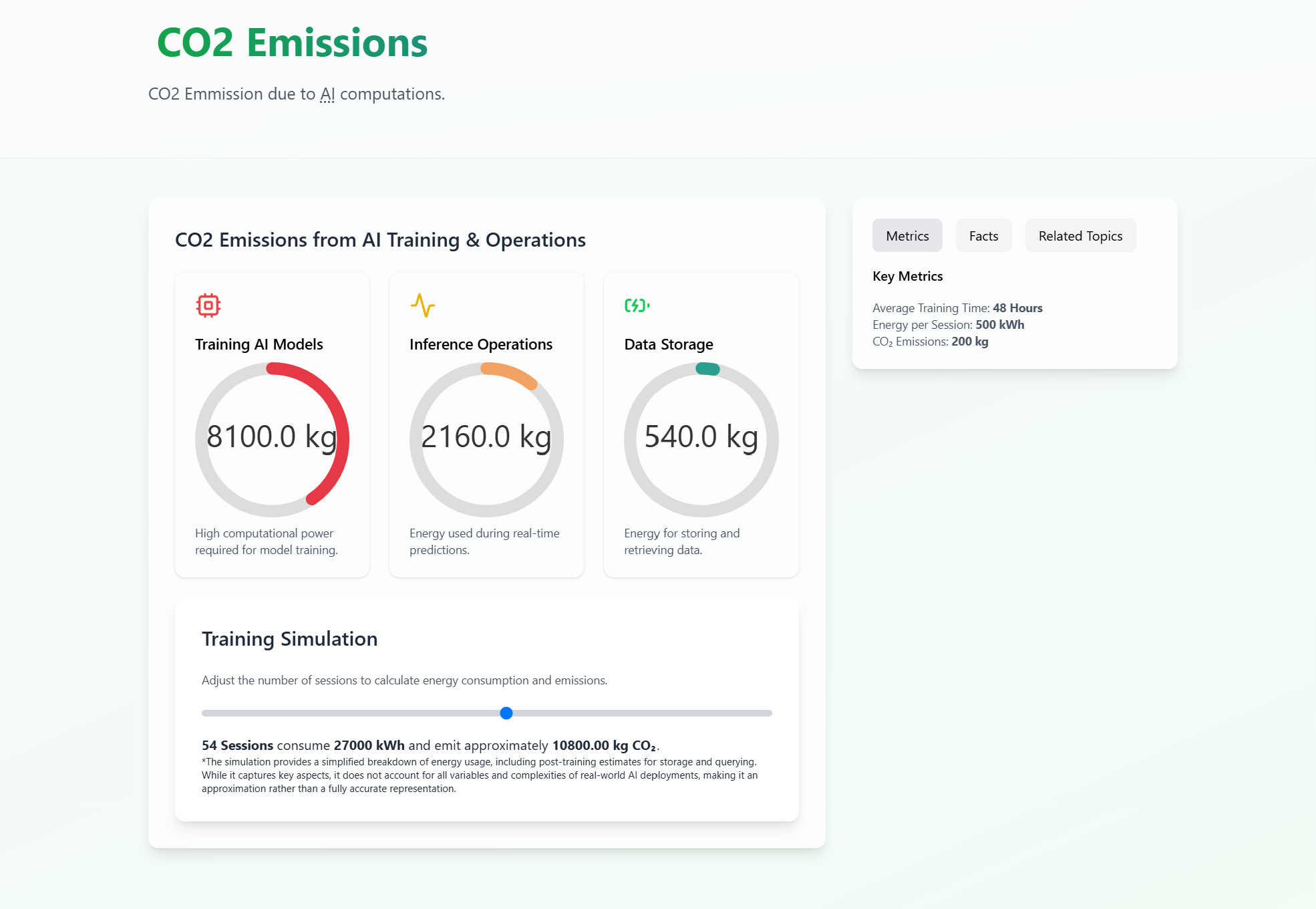Image resolution: width=1316 pixels, height=909 pixels.
Task: Click the 540.0 kg value
Action: pyautogui.click(x=701, y=437)
